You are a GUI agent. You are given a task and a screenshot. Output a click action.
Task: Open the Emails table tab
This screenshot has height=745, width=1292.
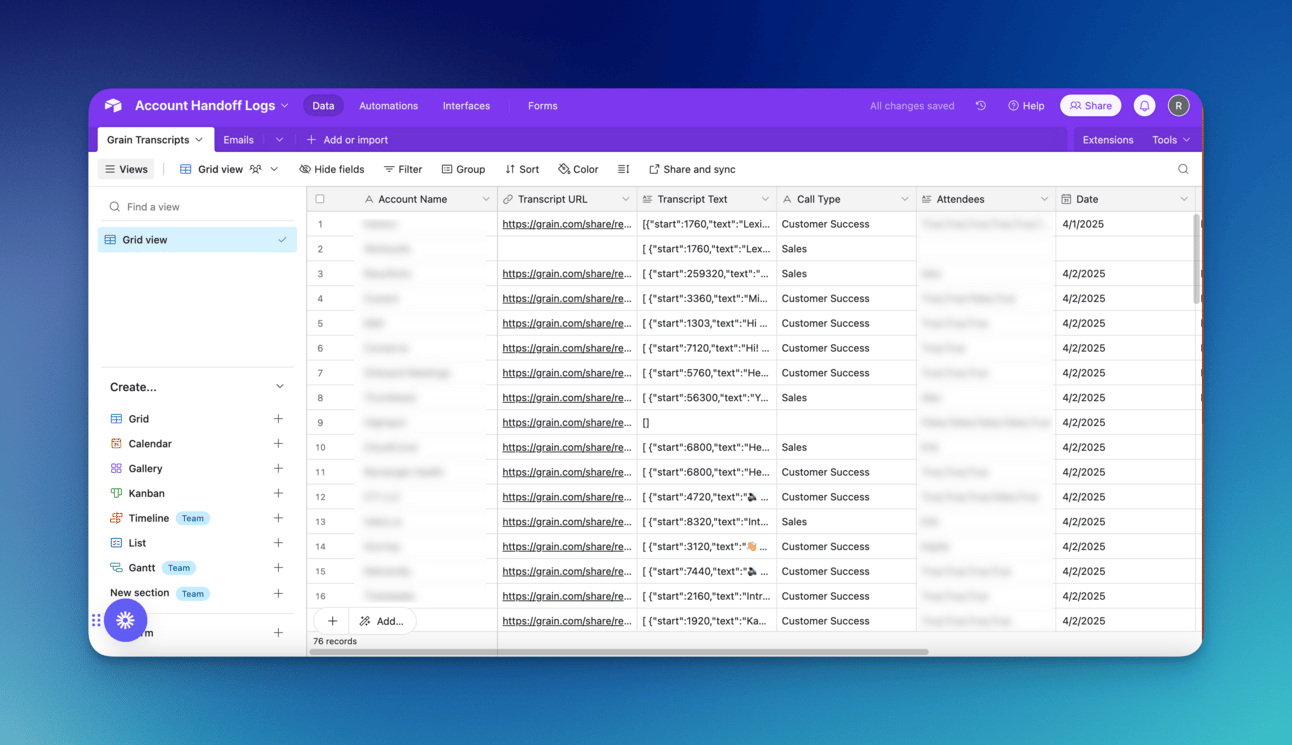pos(238,140)
